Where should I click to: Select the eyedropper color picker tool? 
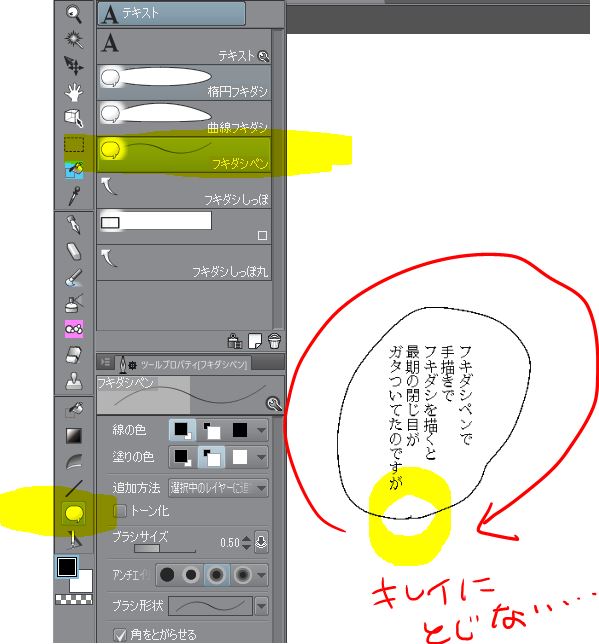point(74,196)
